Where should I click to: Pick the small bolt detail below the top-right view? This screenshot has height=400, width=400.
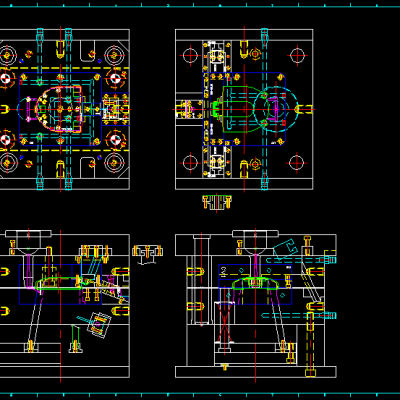coord(217,202)
